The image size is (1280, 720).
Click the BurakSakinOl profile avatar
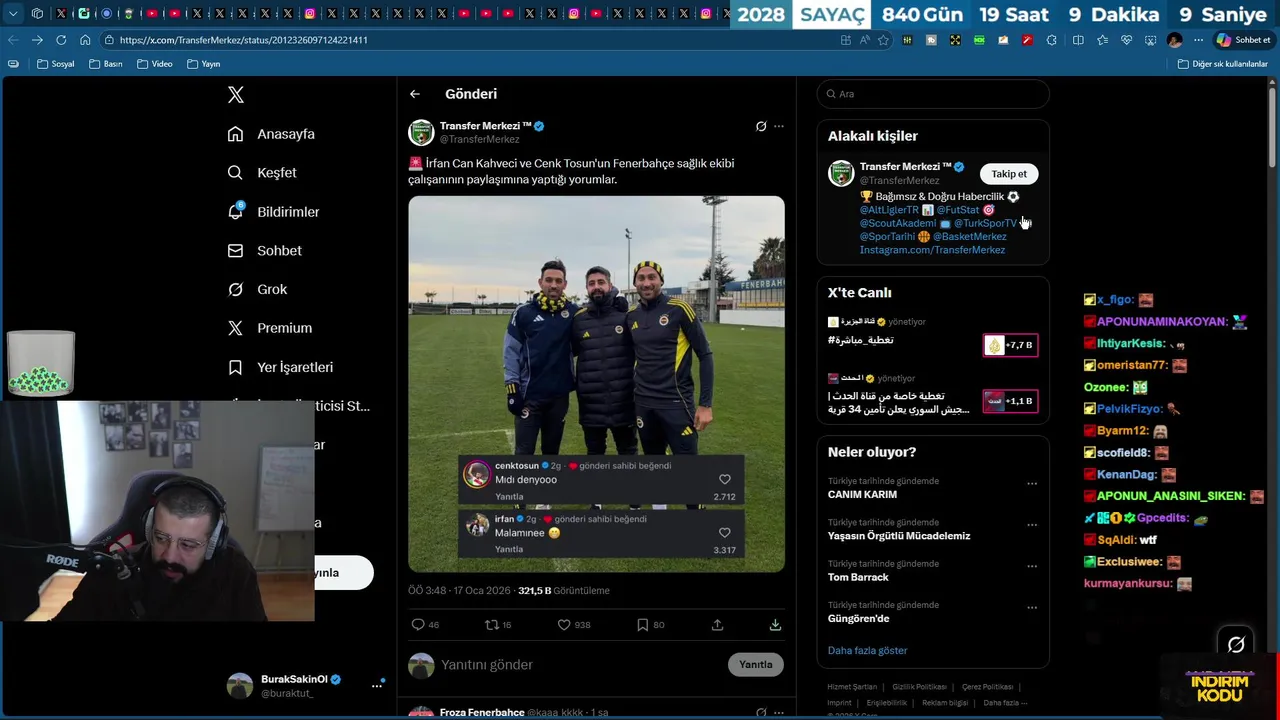click(x=240, y=685)
